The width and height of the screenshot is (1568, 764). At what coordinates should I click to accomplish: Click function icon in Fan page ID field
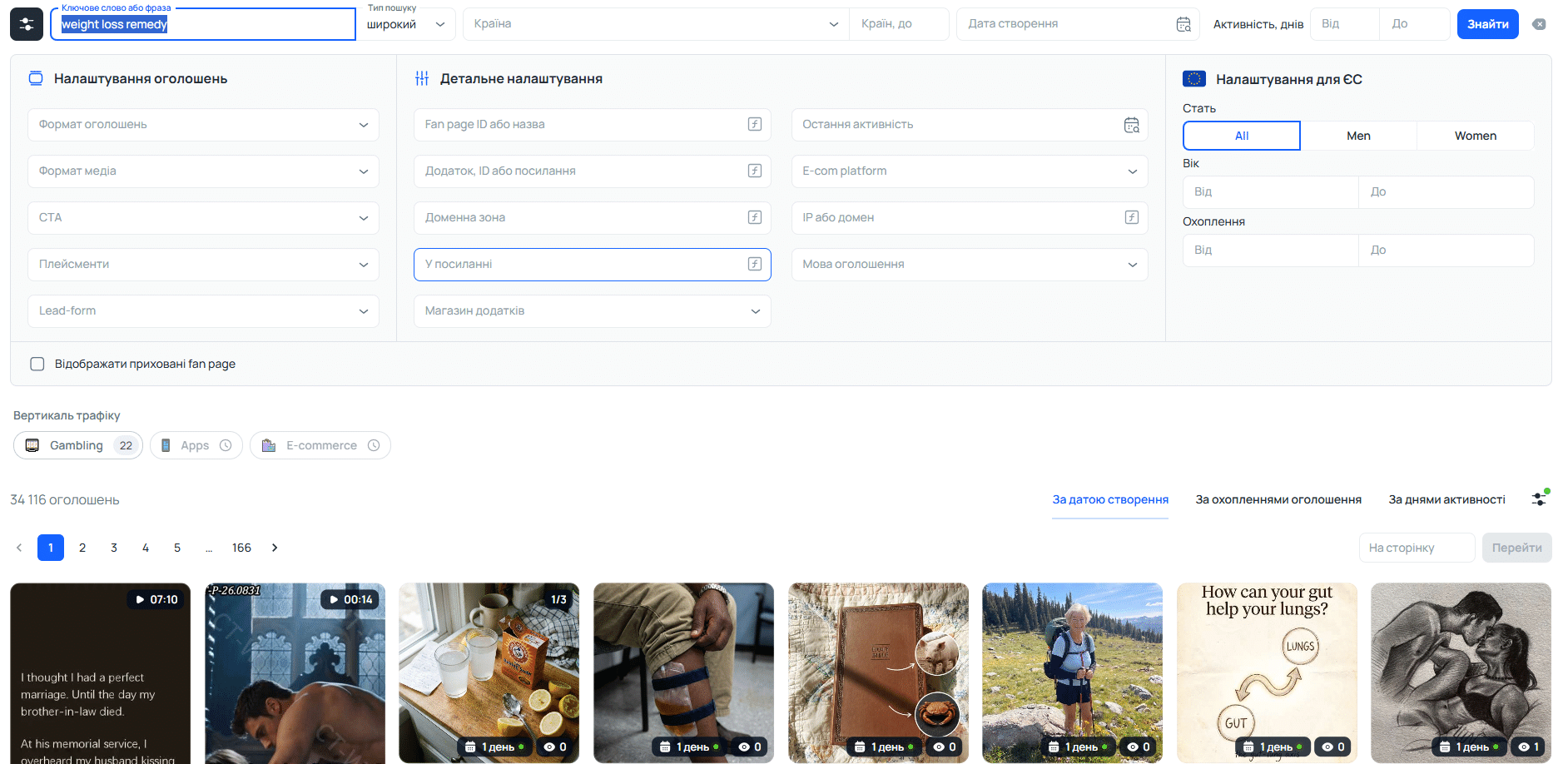point(755,124)
